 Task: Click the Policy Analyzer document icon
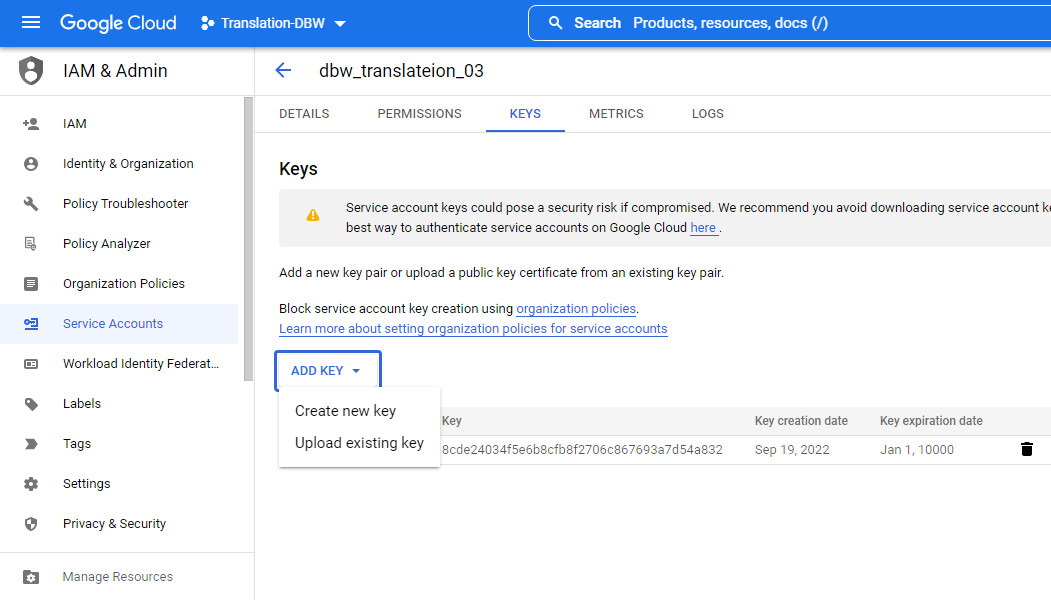31,243
